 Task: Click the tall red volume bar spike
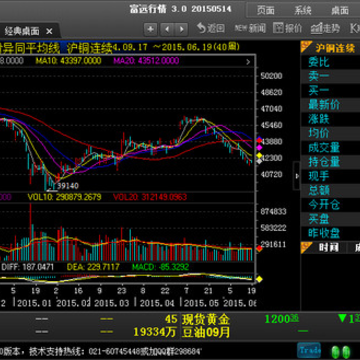(x=31, y=232)
